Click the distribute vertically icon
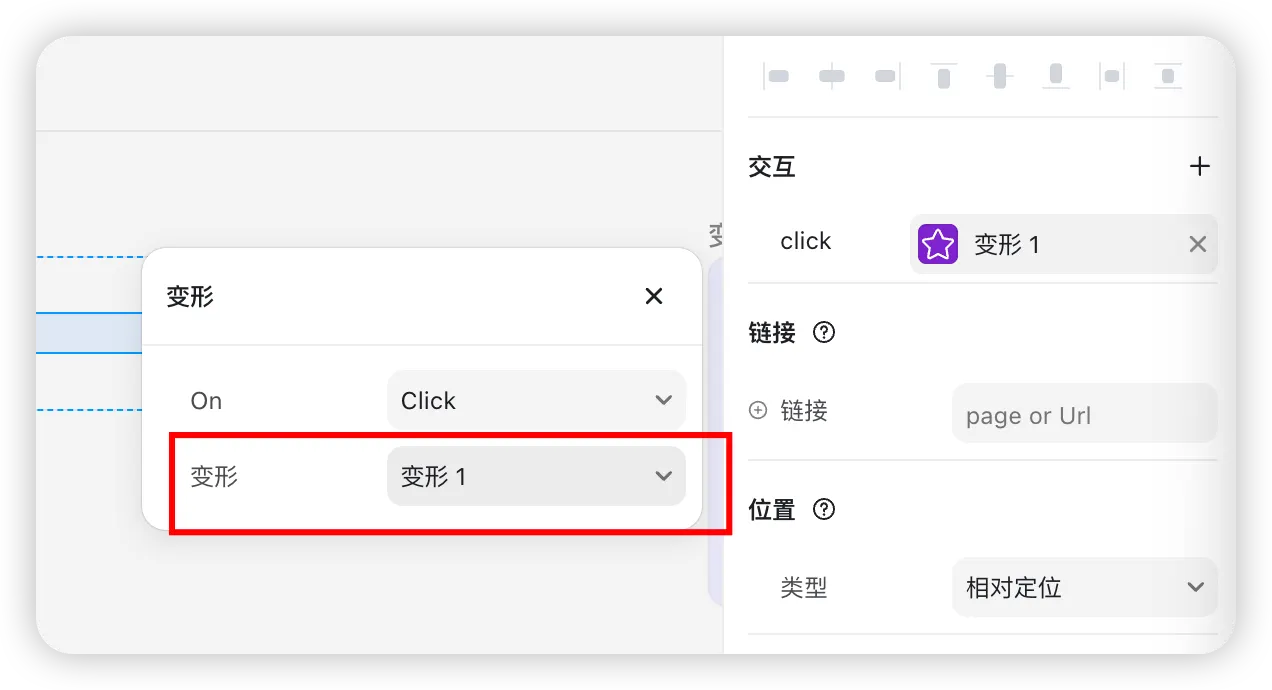This screenshot has width=1272, height=690. [1168, 76]
